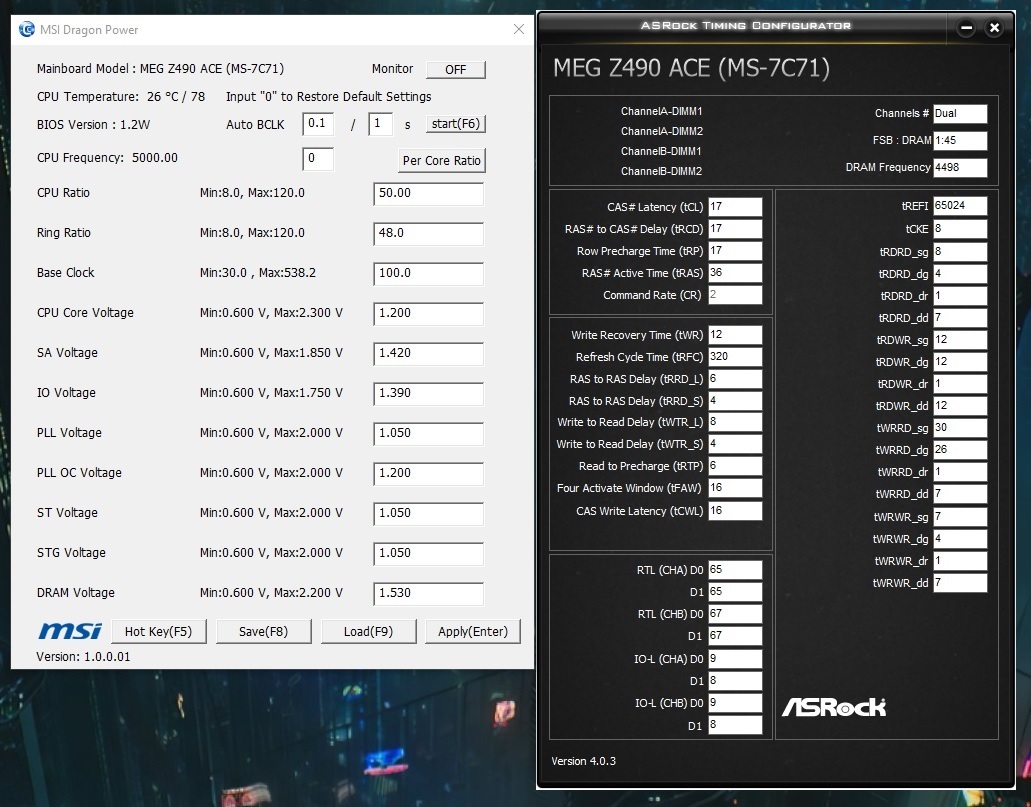Edit the Read to Precharge (tRTP) field
This screenshot has width=1031, height=807.
tap(735, 466)
